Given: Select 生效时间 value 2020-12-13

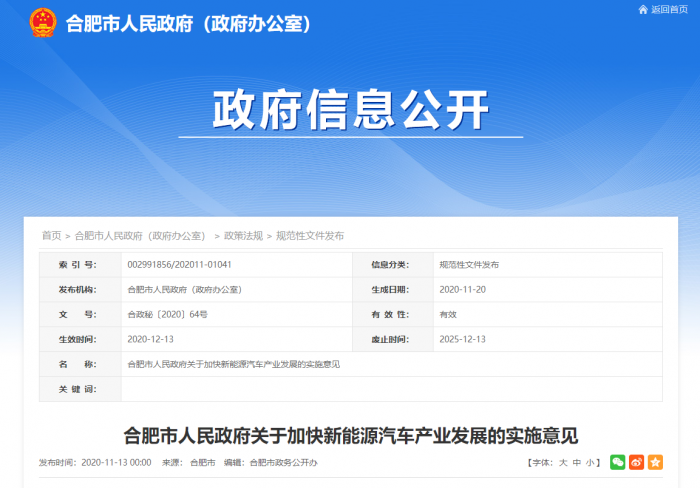Looking at the screenshot, I should pos(150,339).
